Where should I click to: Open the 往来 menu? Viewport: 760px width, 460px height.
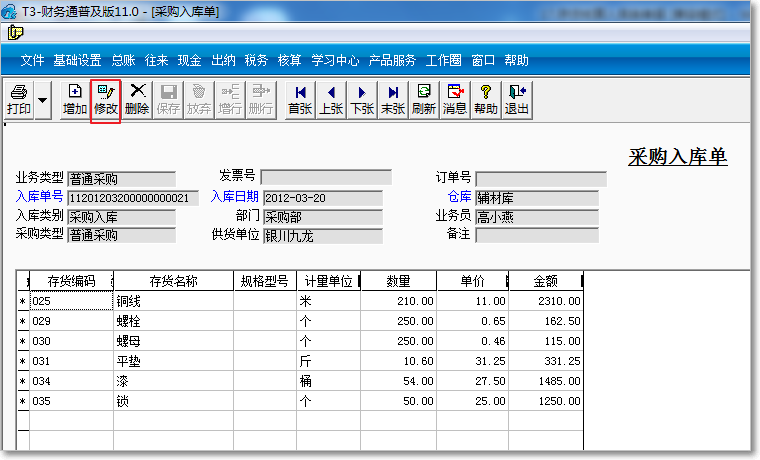click(x=156, y=61)
